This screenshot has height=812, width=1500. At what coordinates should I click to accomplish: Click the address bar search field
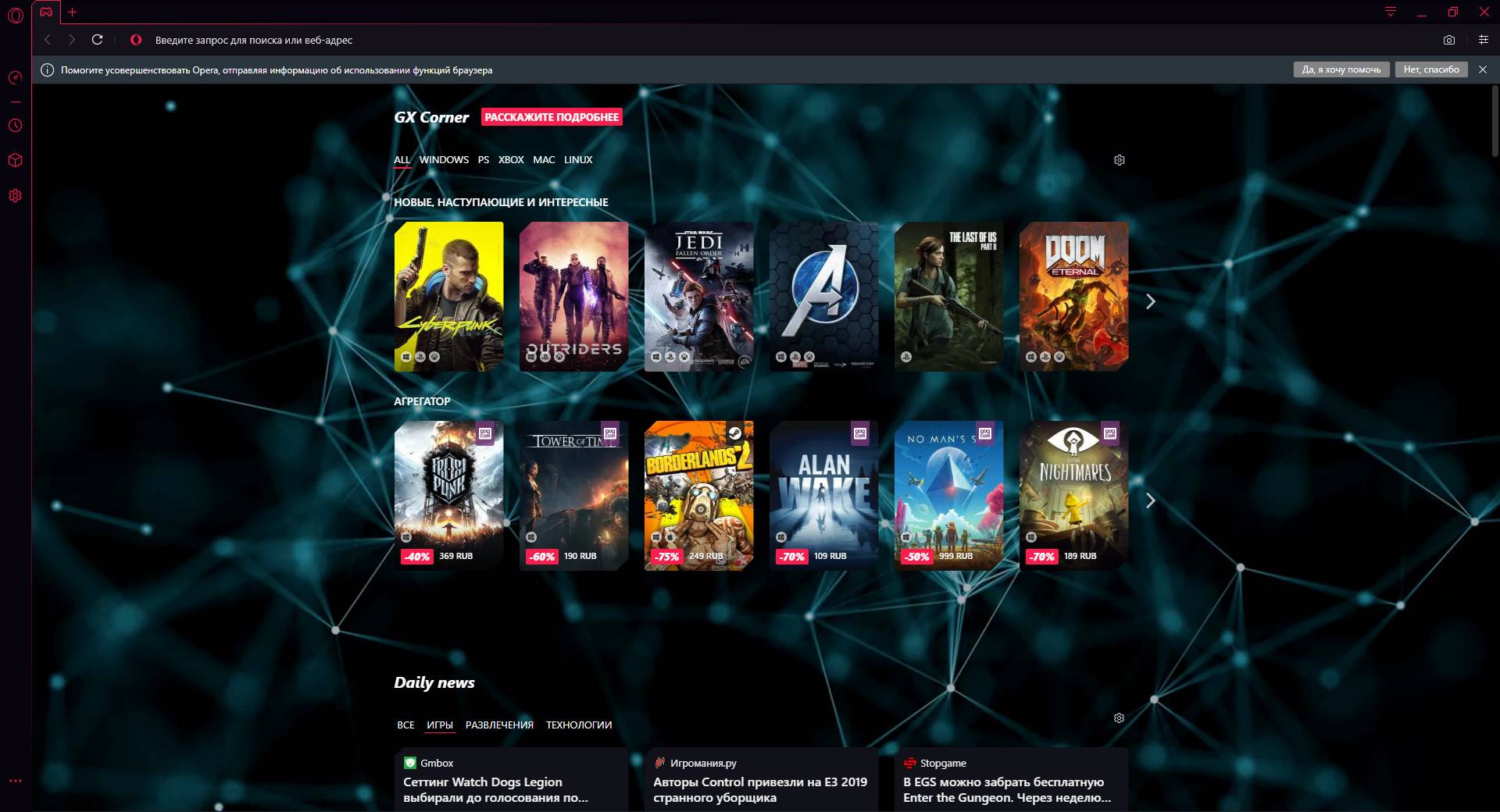click(781, 40)
